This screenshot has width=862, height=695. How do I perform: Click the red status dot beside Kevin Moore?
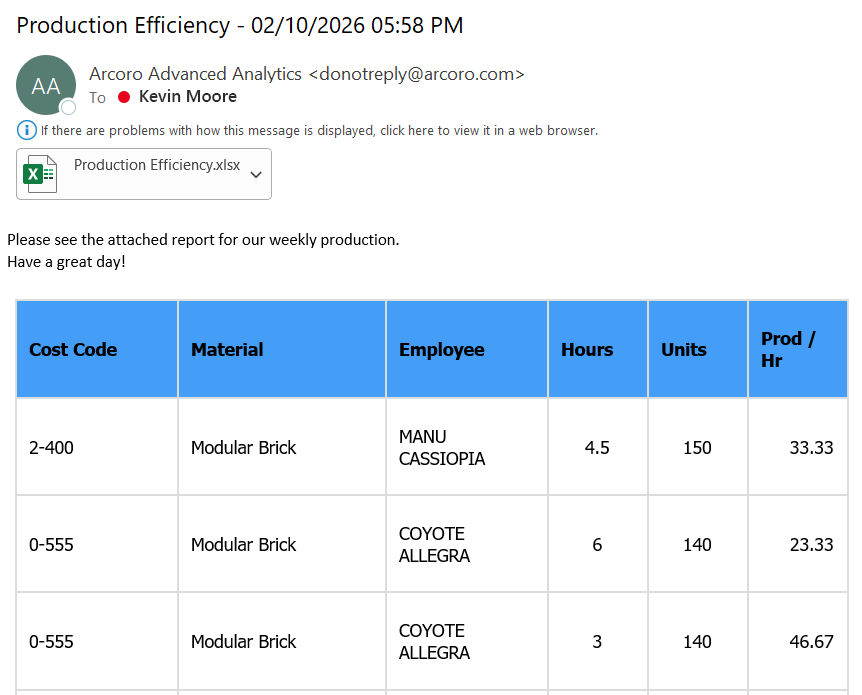[124, 97]
